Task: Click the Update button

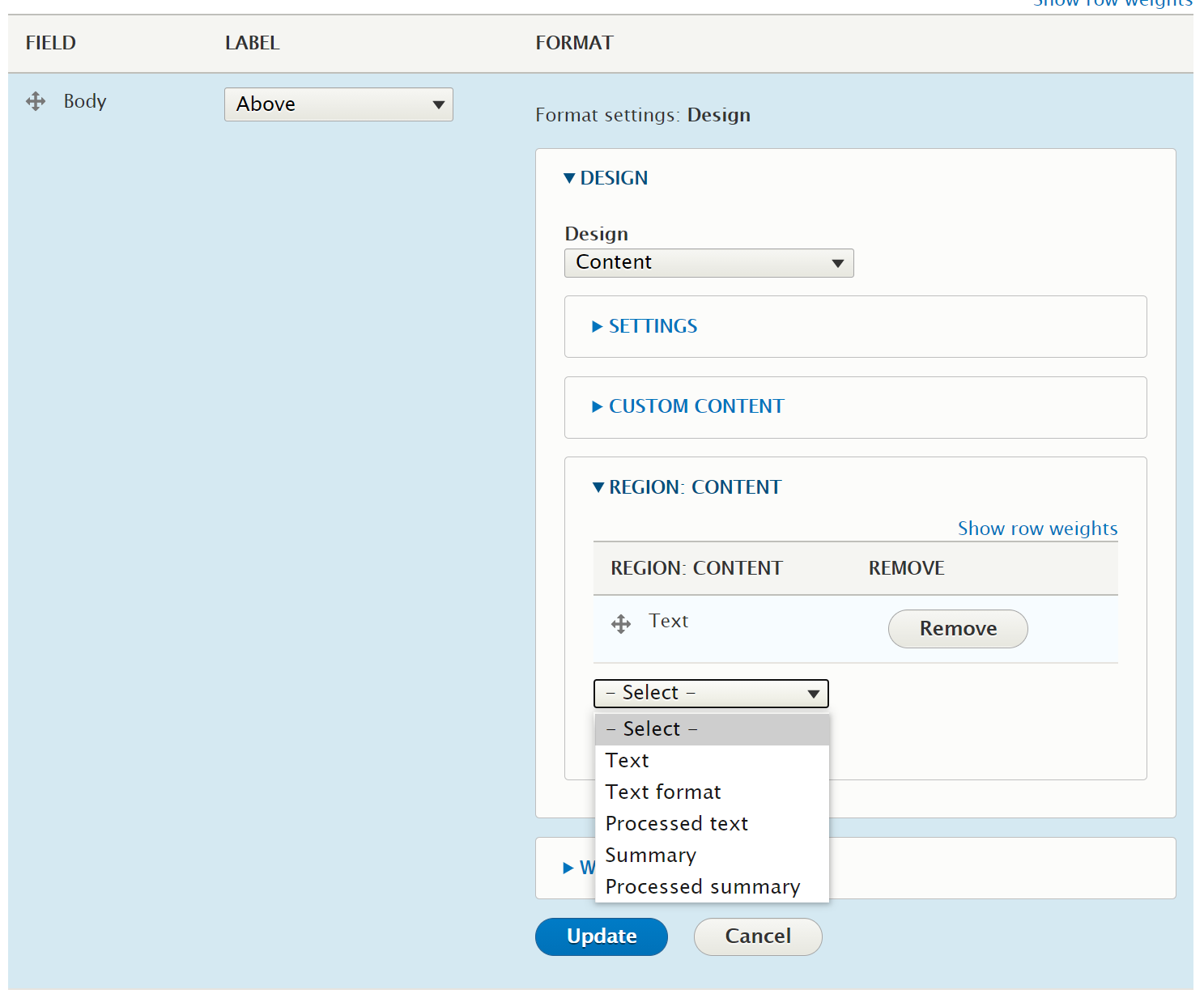Action: coord(602,936)
